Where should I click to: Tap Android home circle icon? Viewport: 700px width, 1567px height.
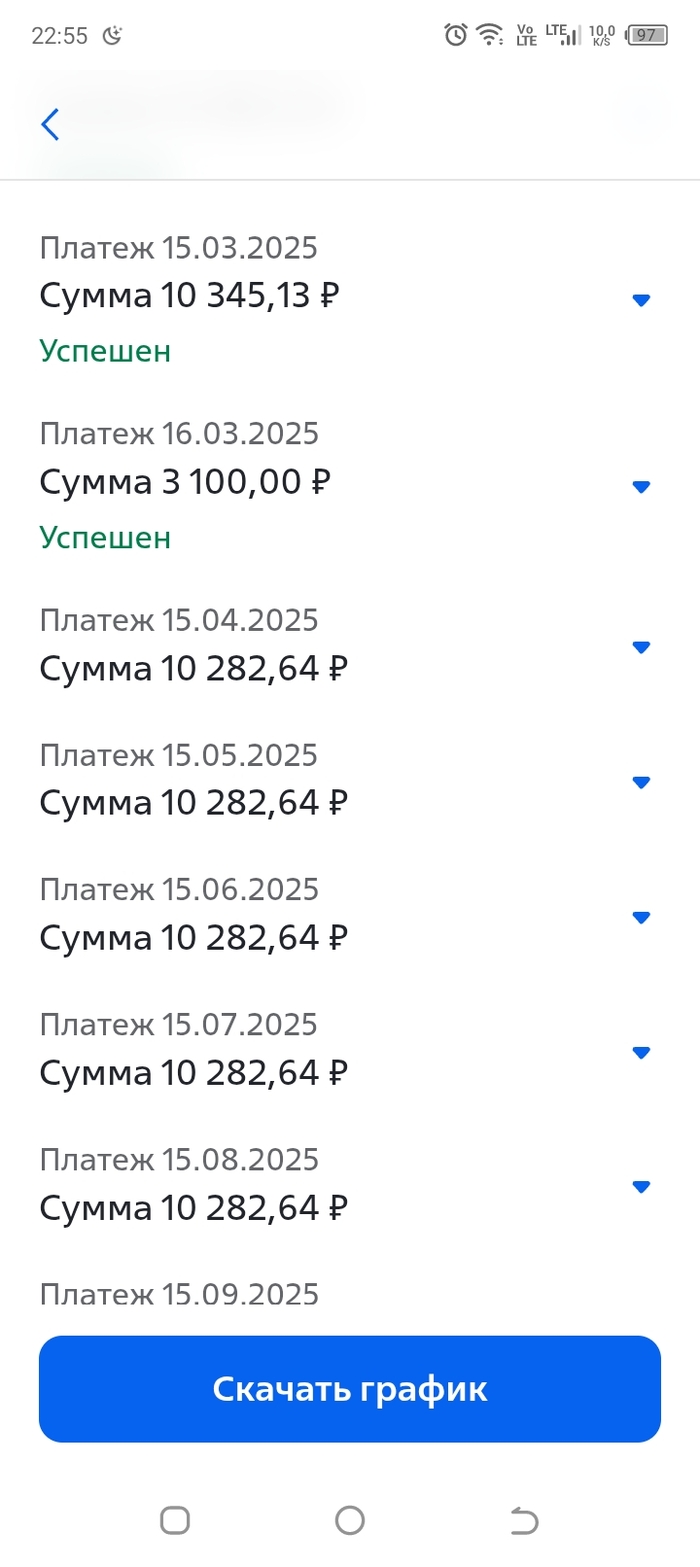pos(350,1521)
